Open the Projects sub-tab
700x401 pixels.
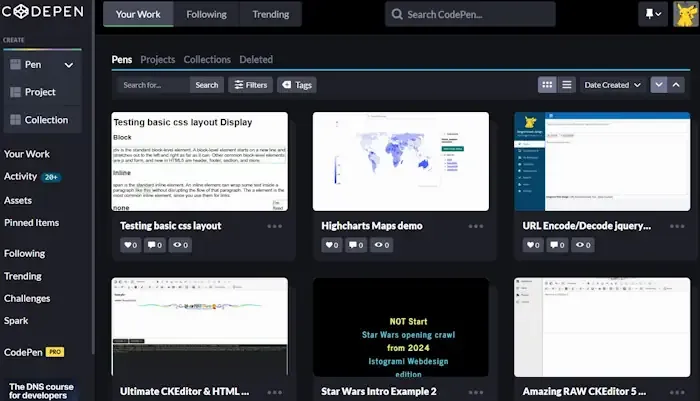click(x=158, y=59)
